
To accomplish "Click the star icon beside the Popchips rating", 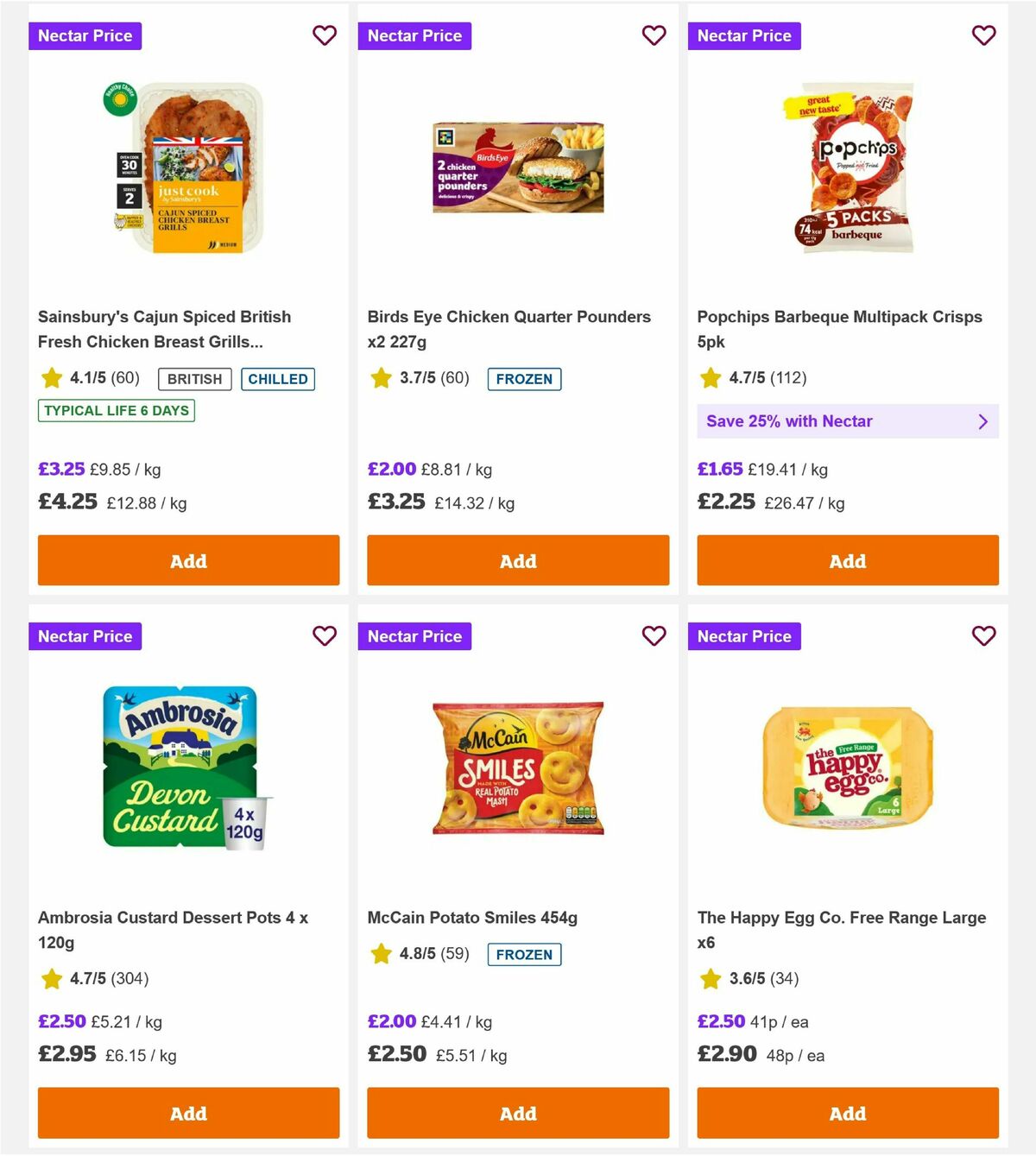I will pos(711,377).
